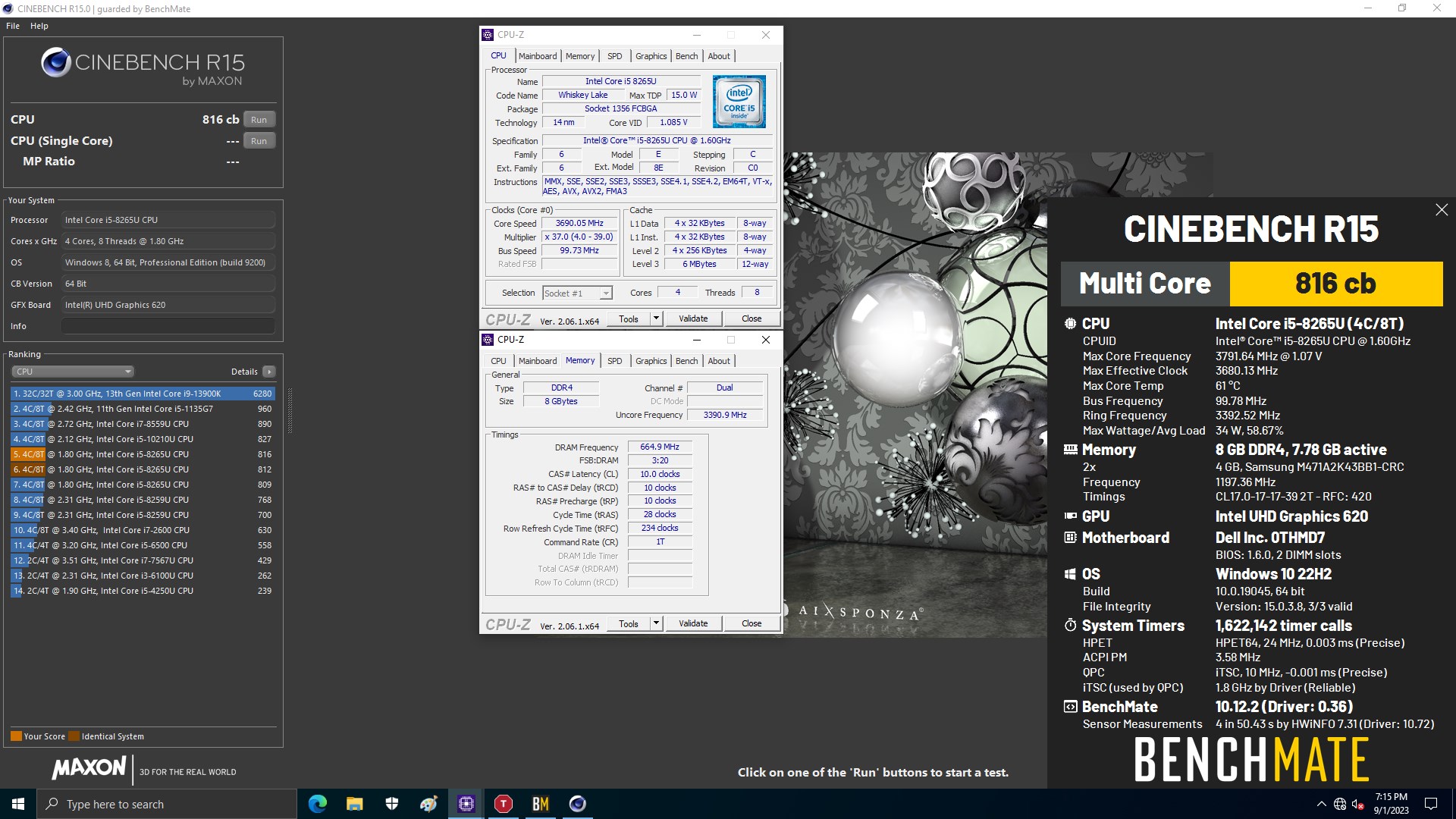The height and width of the screenshot is (819, 1456).
Task: Click the muted volume tray icon
Action: [x=1358, y=804]
